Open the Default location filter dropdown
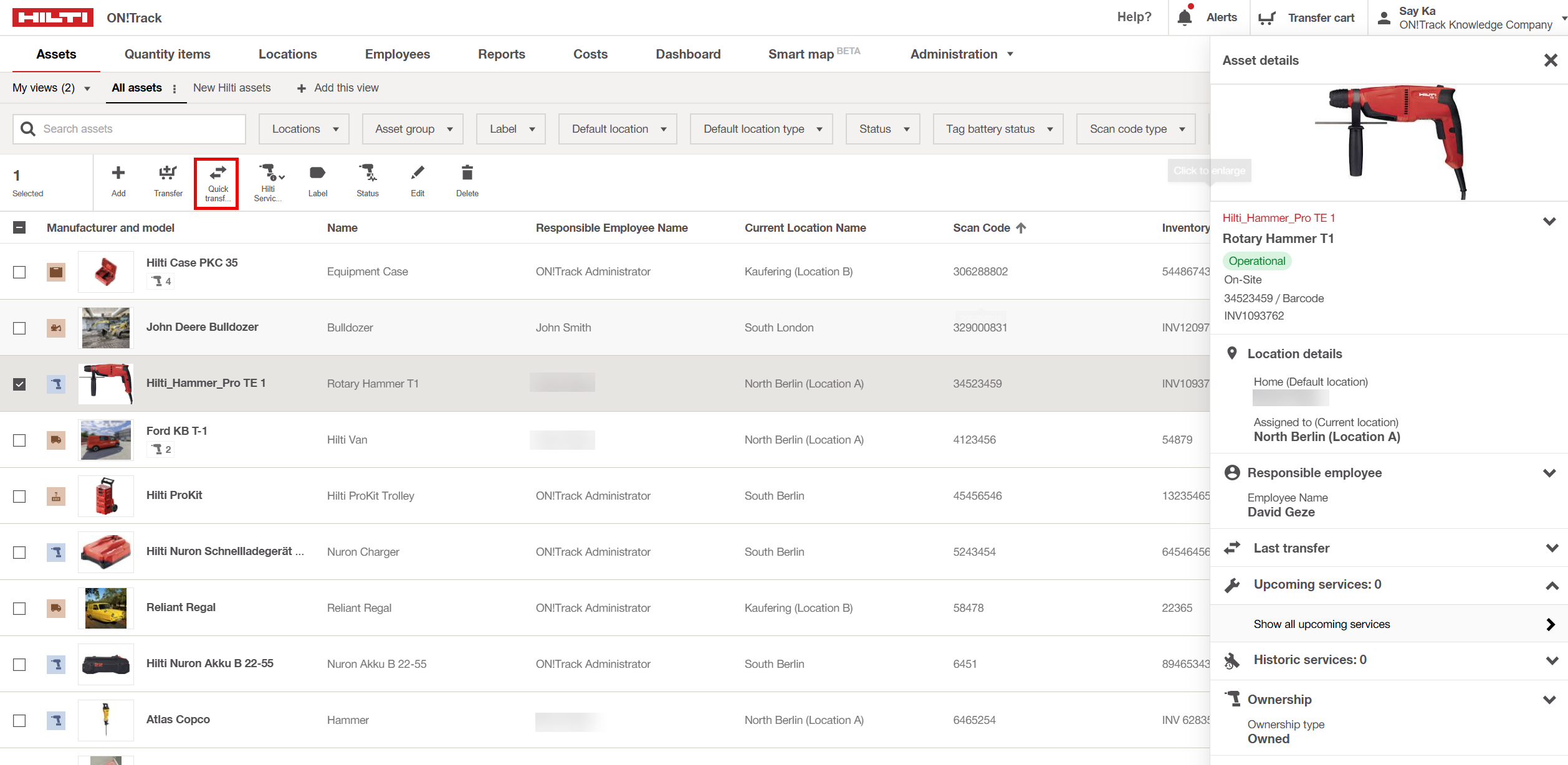The height and width of the screenshot is (765, 1568). (618, 129)
